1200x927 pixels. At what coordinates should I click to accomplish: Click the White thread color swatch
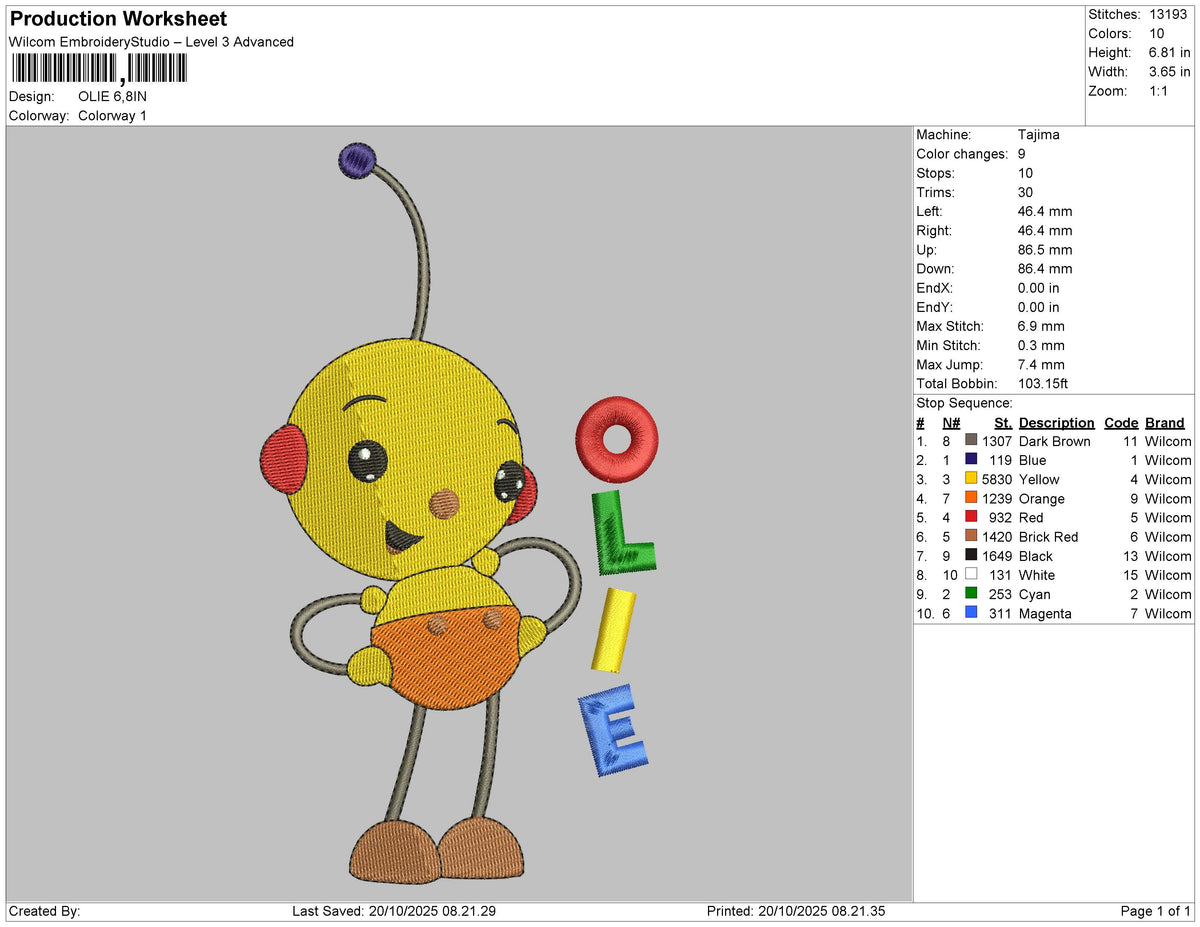(971, 574)
